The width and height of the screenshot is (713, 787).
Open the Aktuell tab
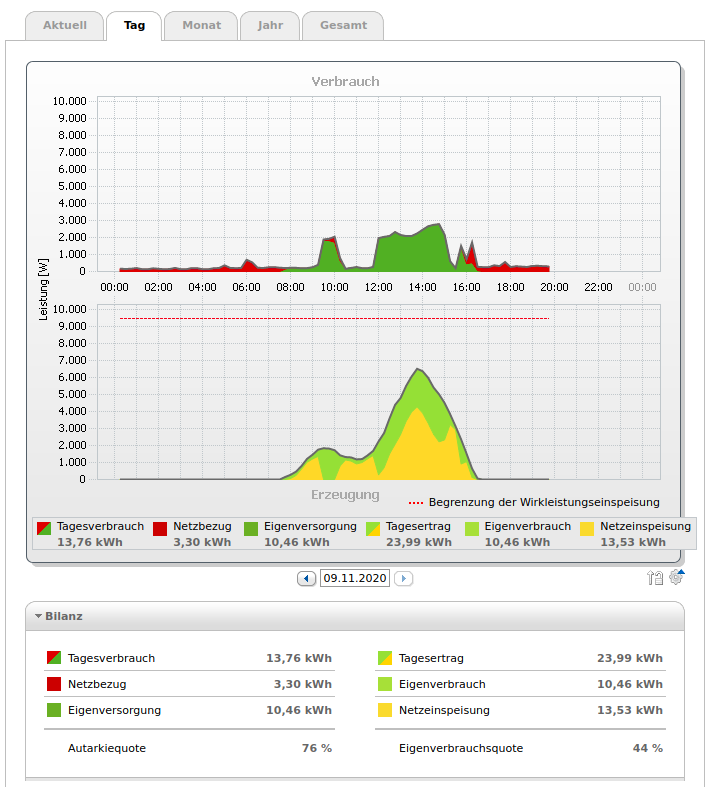coord(65,26)
